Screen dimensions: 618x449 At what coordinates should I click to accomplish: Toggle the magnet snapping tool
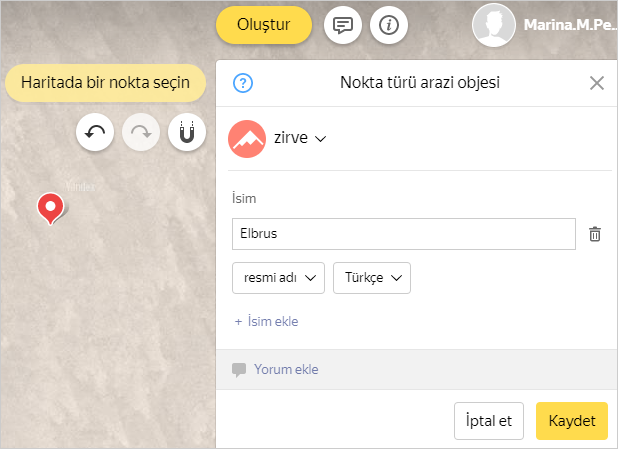pyautogui.click(x=187, y=132)
